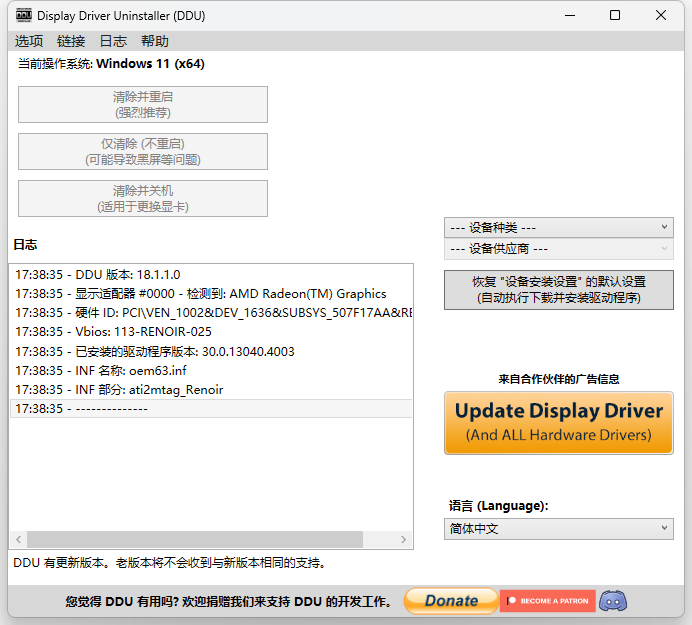
Task: Select the DDU 版本 18.1.1.0 log line
Action: [211, 275]
